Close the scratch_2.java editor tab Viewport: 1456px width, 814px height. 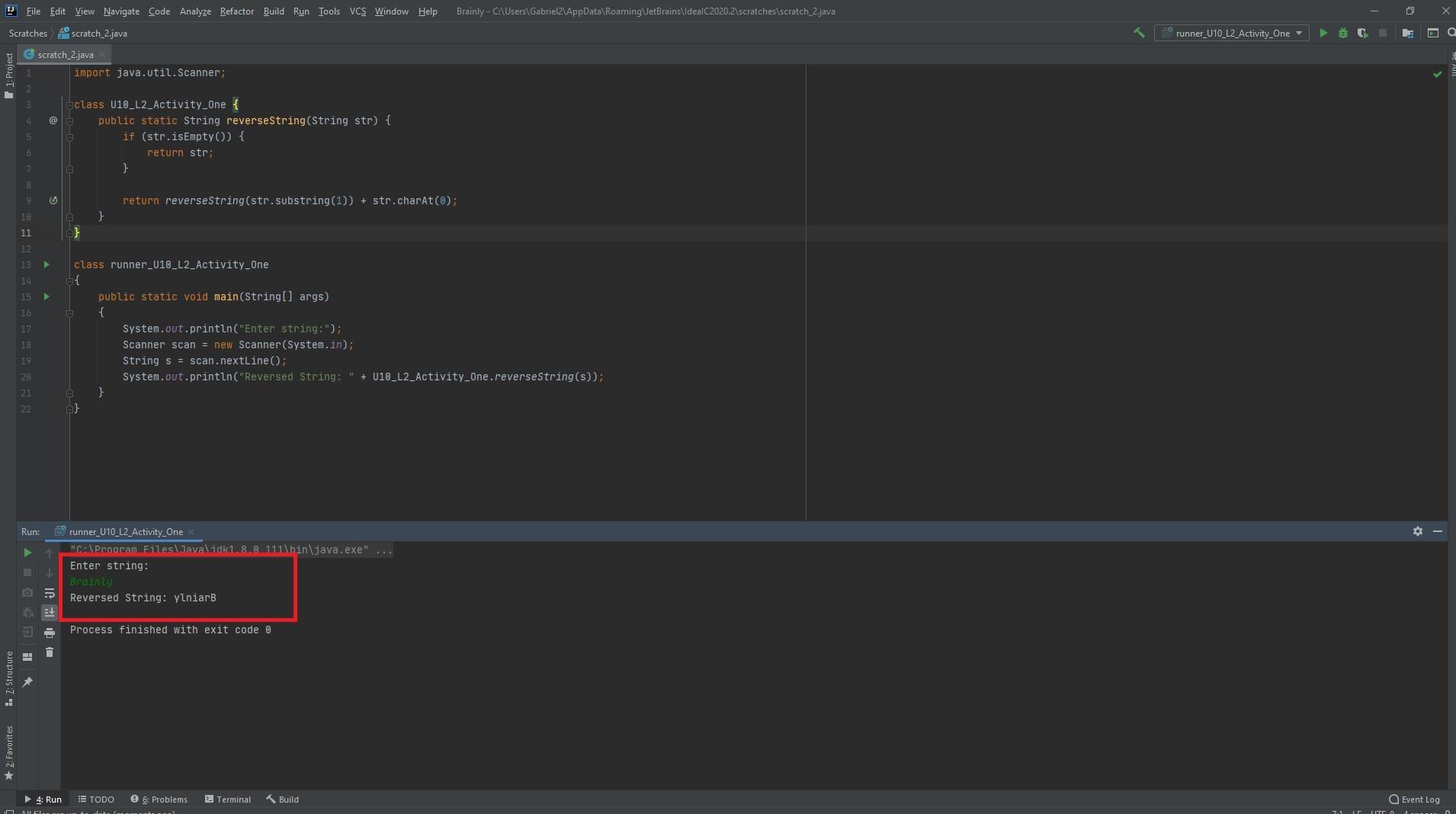click(102, 54)
